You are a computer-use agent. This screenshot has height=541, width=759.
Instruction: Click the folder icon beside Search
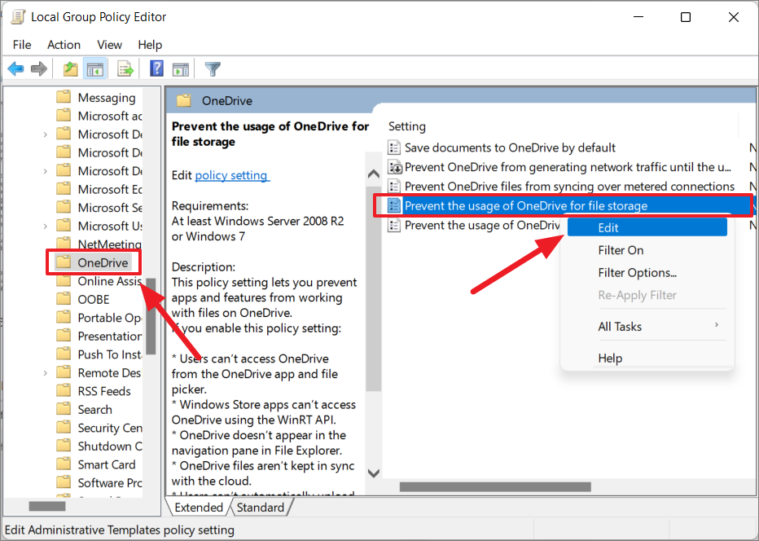63,408
